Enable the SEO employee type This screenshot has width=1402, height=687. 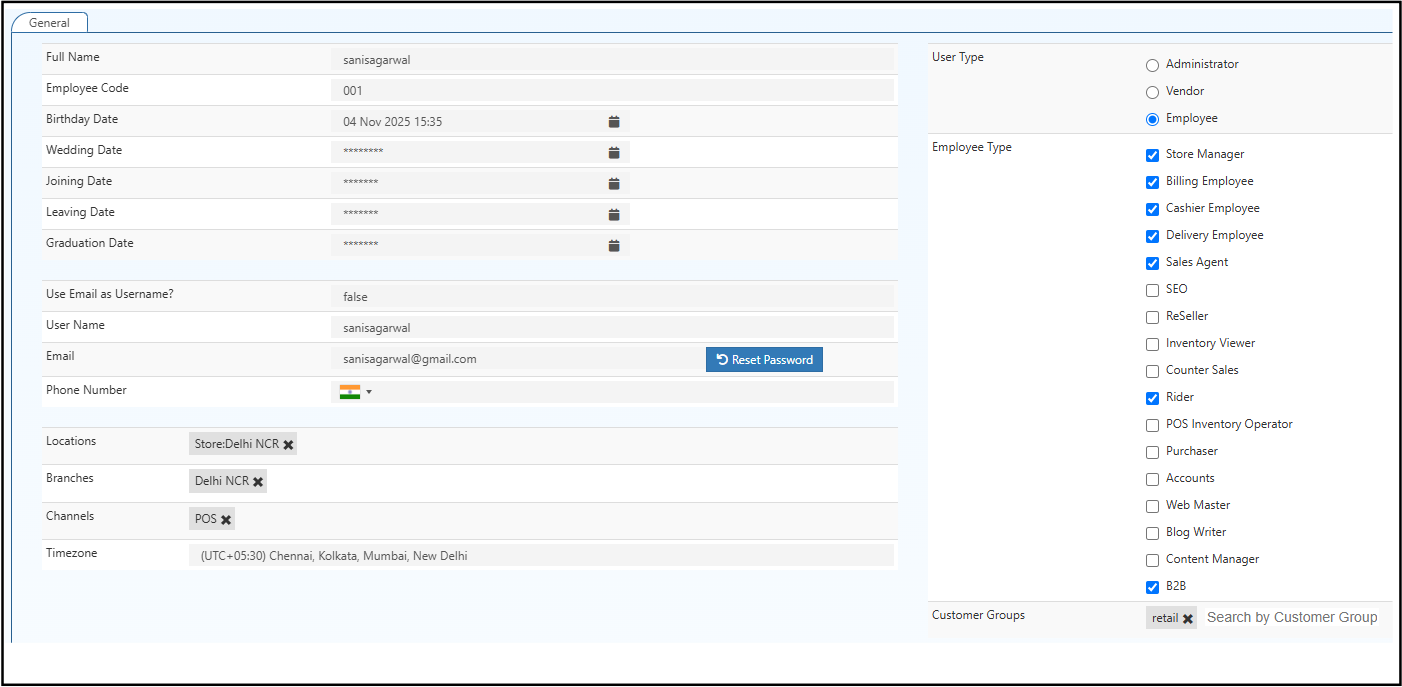click(1152, 289)
